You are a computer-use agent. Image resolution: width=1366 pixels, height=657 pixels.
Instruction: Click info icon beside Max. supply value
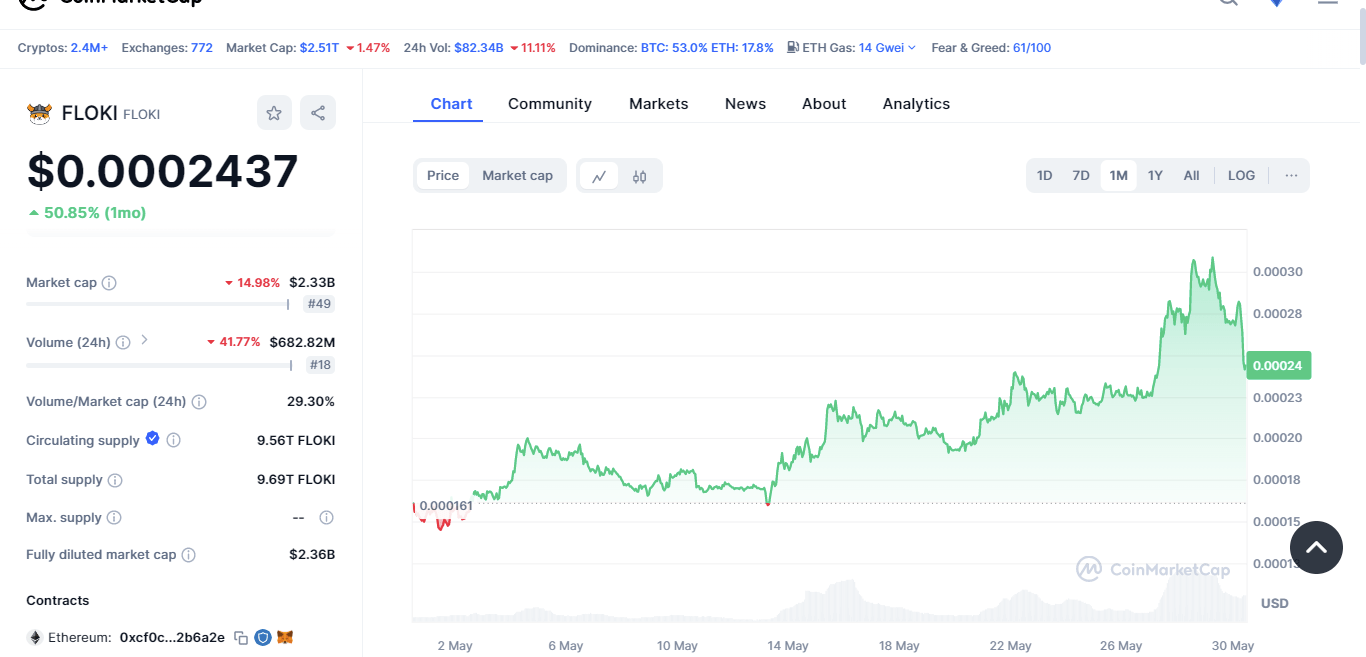326,518
